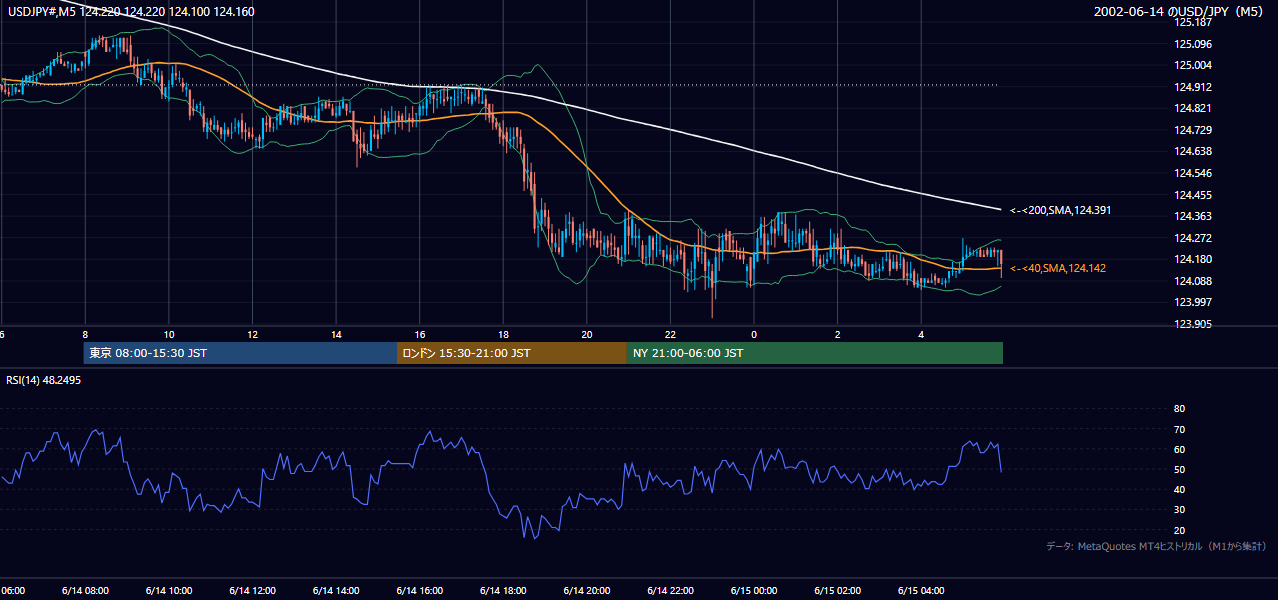Screen dimensions: 1278x600
Task: Click the 6/14 18:00 date label
Action: 503,590
